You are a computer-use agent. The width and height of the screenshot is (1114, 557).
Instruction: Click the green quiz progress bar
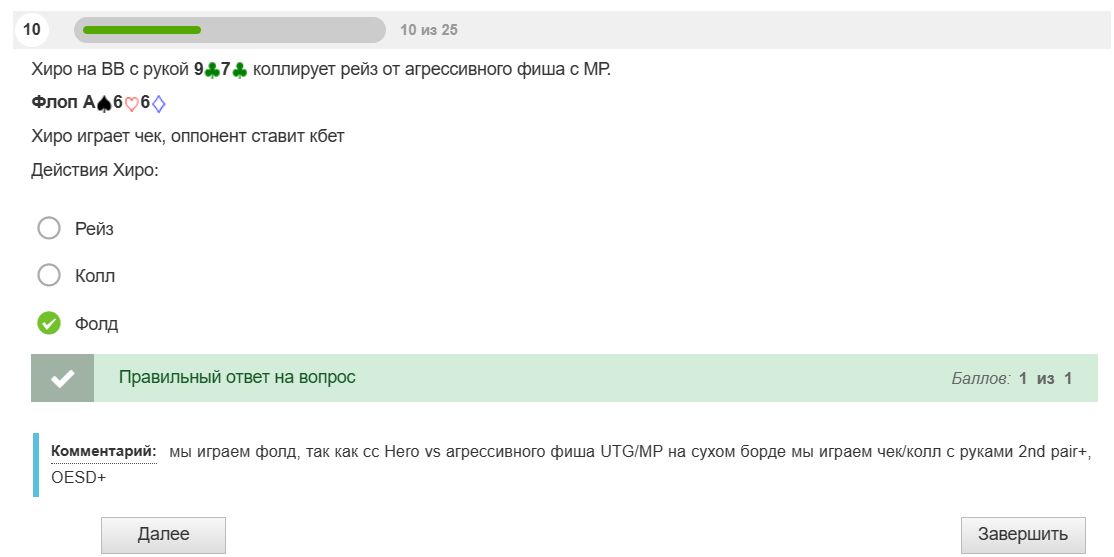click(229, 30)
